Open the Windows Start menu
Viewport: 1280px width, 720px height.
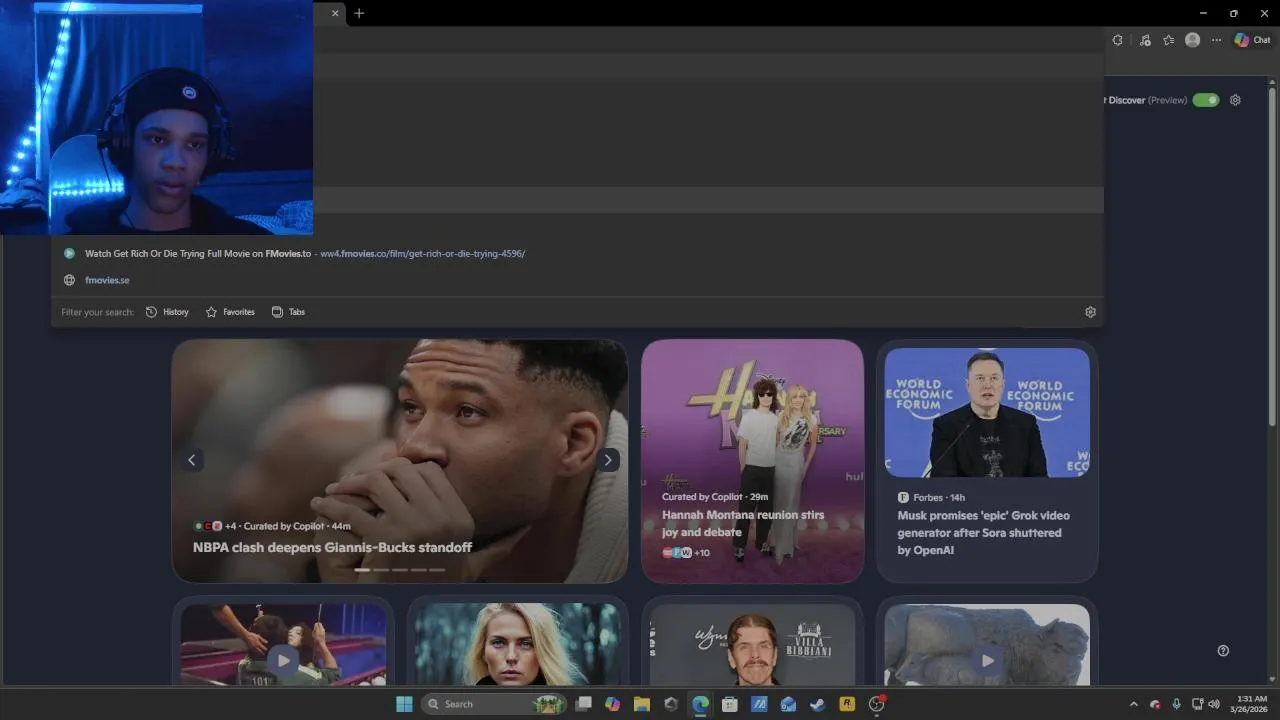click(x=404, y=704)
